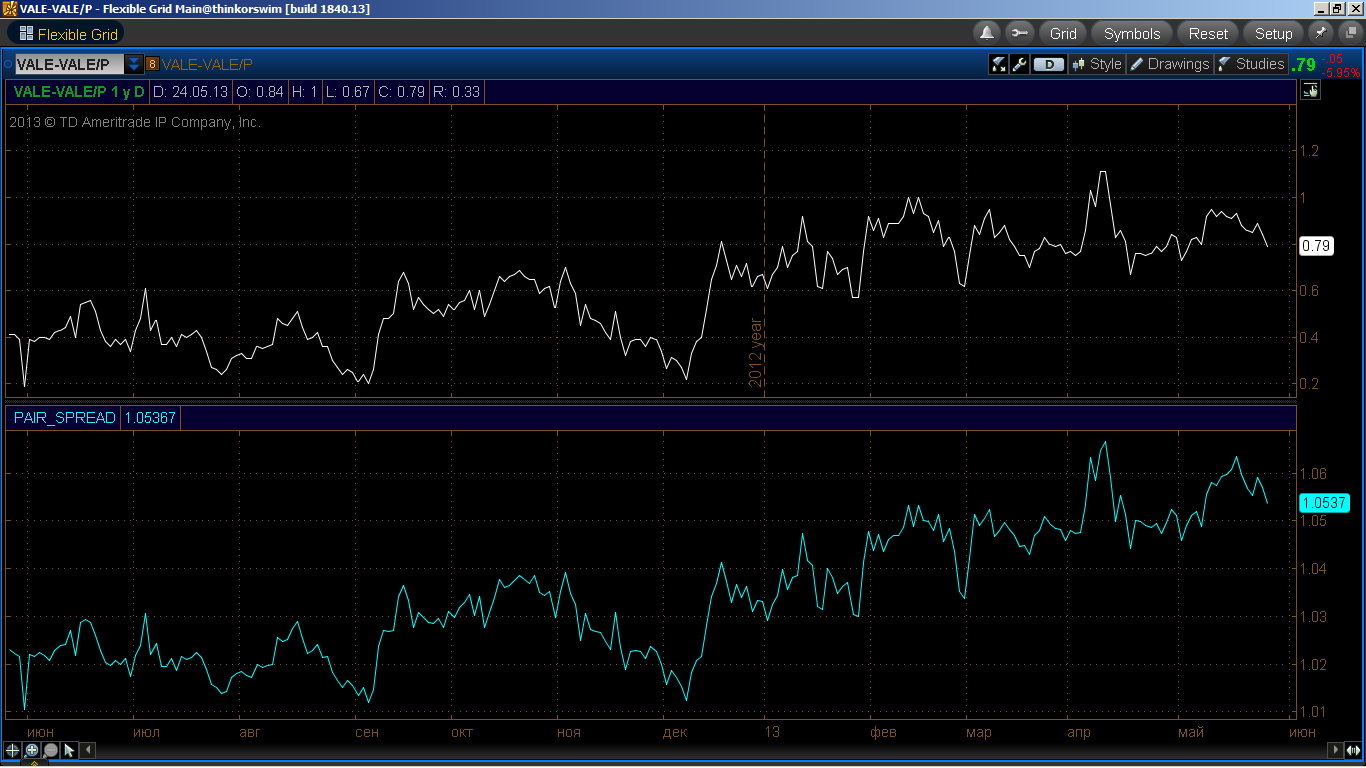Click thinkorswim title bar app icon
Viewport: 1366px width, 768px height.
pos(9,8)
